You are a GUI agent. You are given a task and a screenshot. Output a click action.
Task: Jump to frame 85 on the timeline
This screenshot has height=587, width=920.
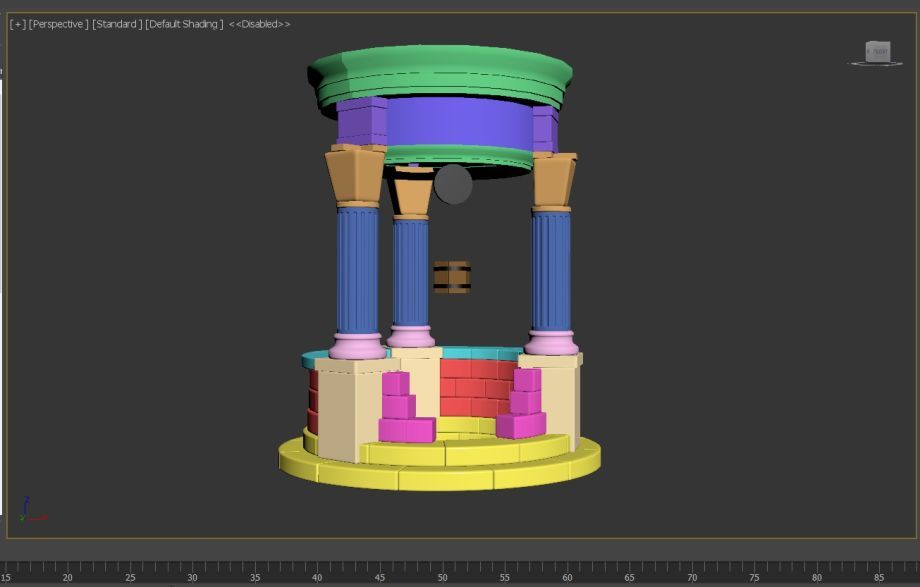click(878, 578)
